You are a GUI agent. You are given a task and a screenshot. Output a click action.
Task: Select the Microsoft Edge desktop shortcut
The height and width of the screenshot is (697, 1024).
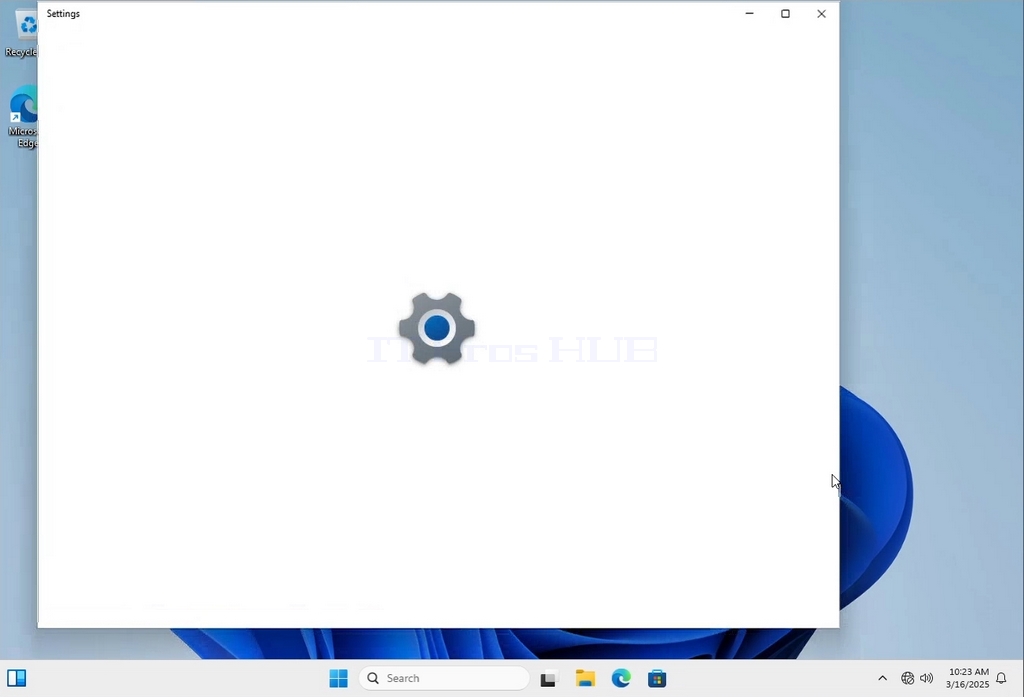tap(23, 116)
